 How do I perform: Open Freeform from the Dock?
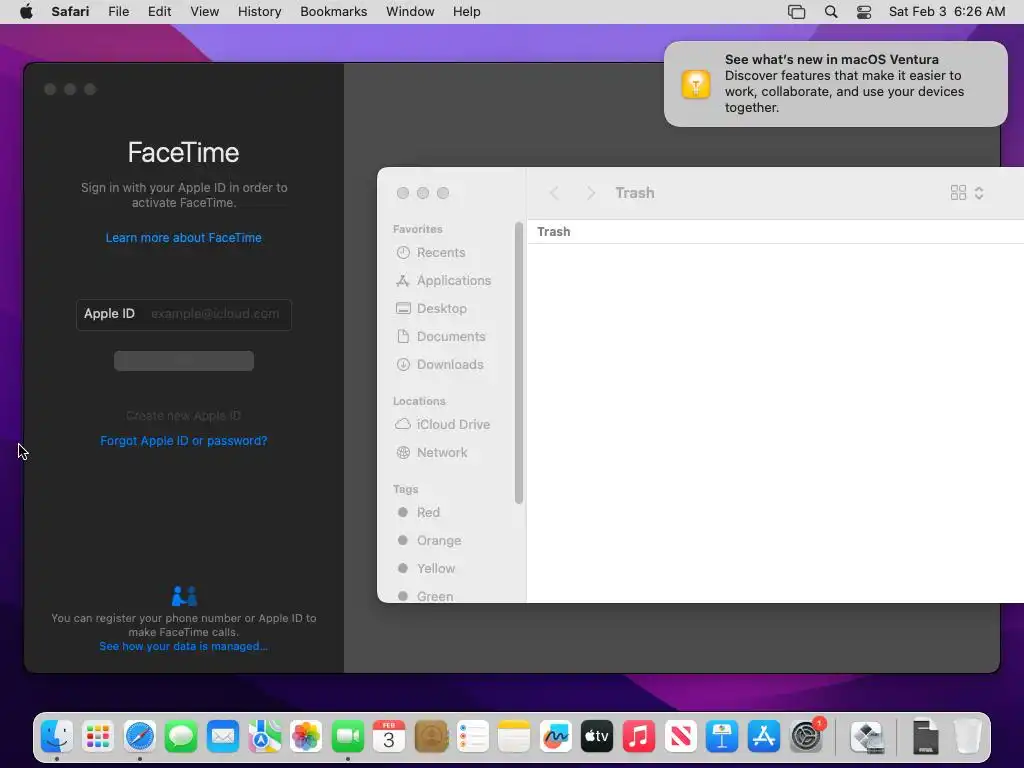[x=556, y=737]
